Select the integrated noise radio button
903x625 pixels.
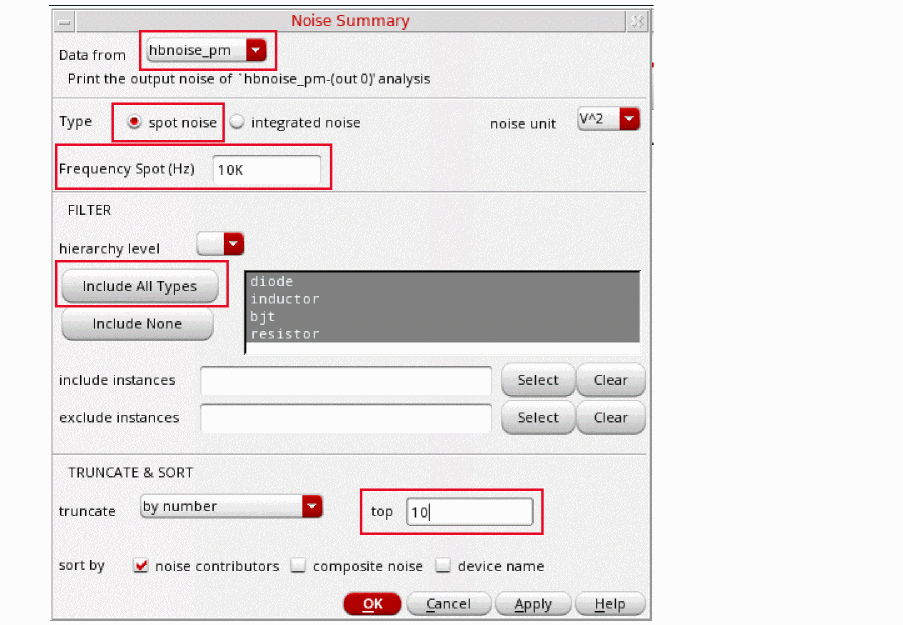237,122
